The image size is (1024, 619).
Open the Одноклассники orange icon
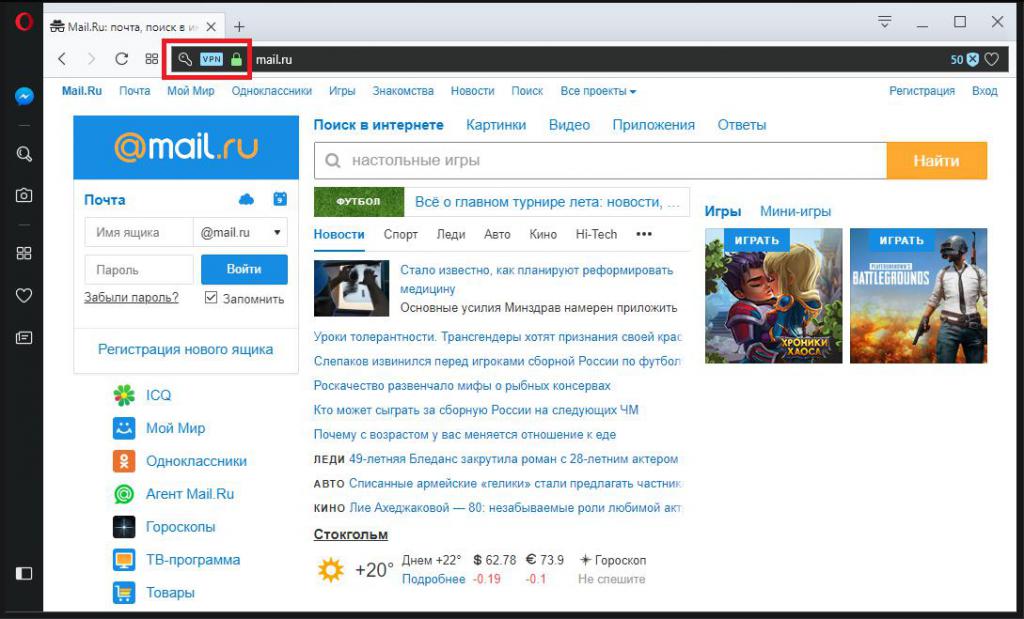pyautogui.click(x=124, y=461)
